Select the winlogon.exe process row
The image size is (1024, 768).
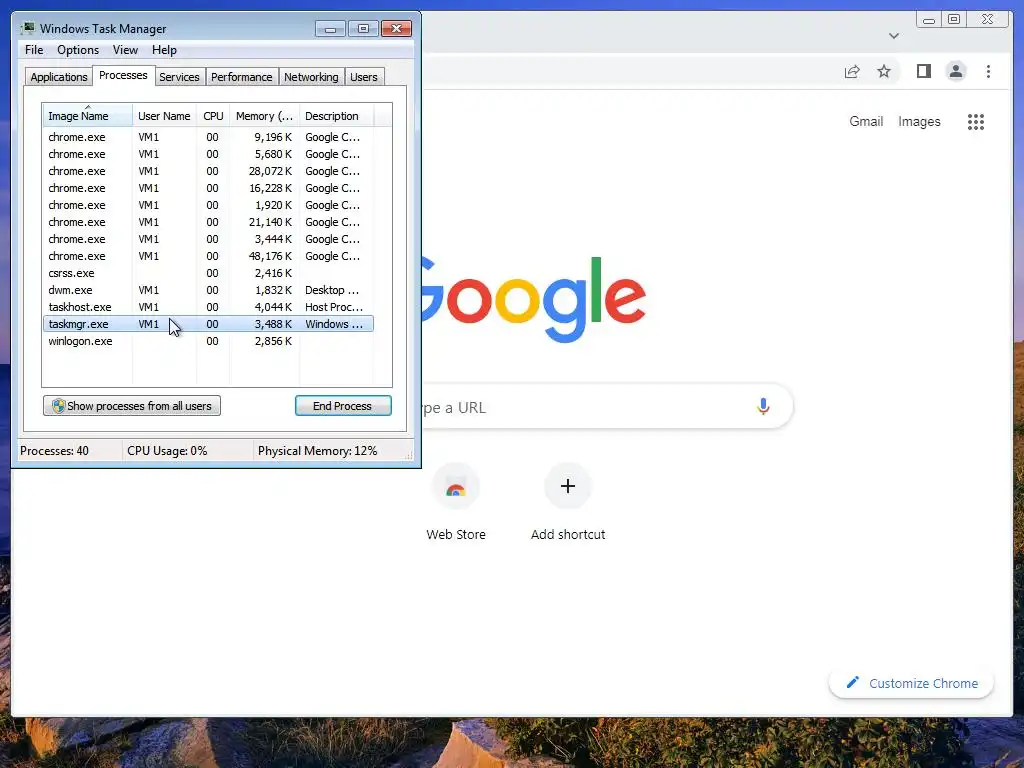(208, 341)
